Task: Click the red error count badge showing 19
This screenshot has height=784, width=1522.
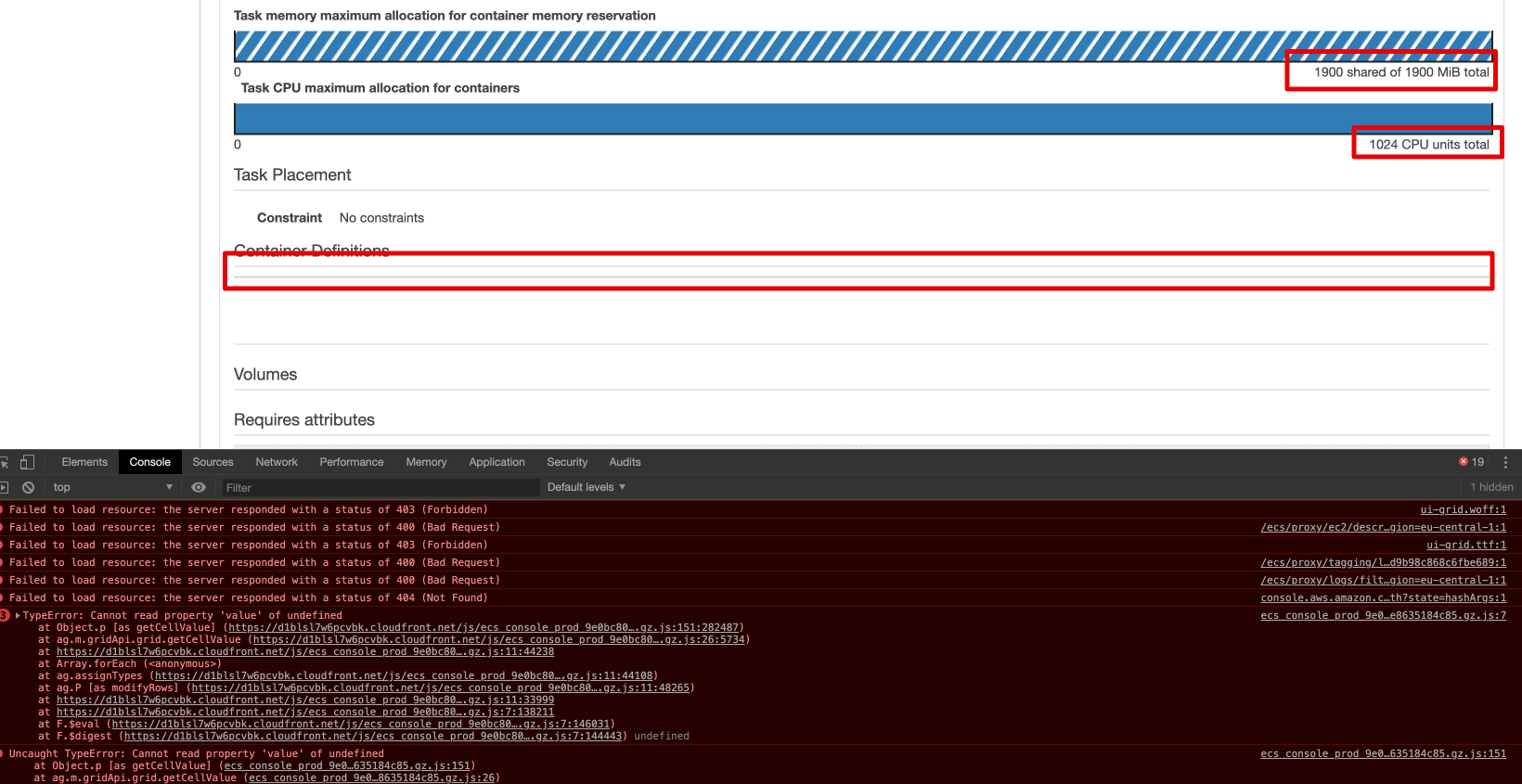Action: (x=1471, y=462)
